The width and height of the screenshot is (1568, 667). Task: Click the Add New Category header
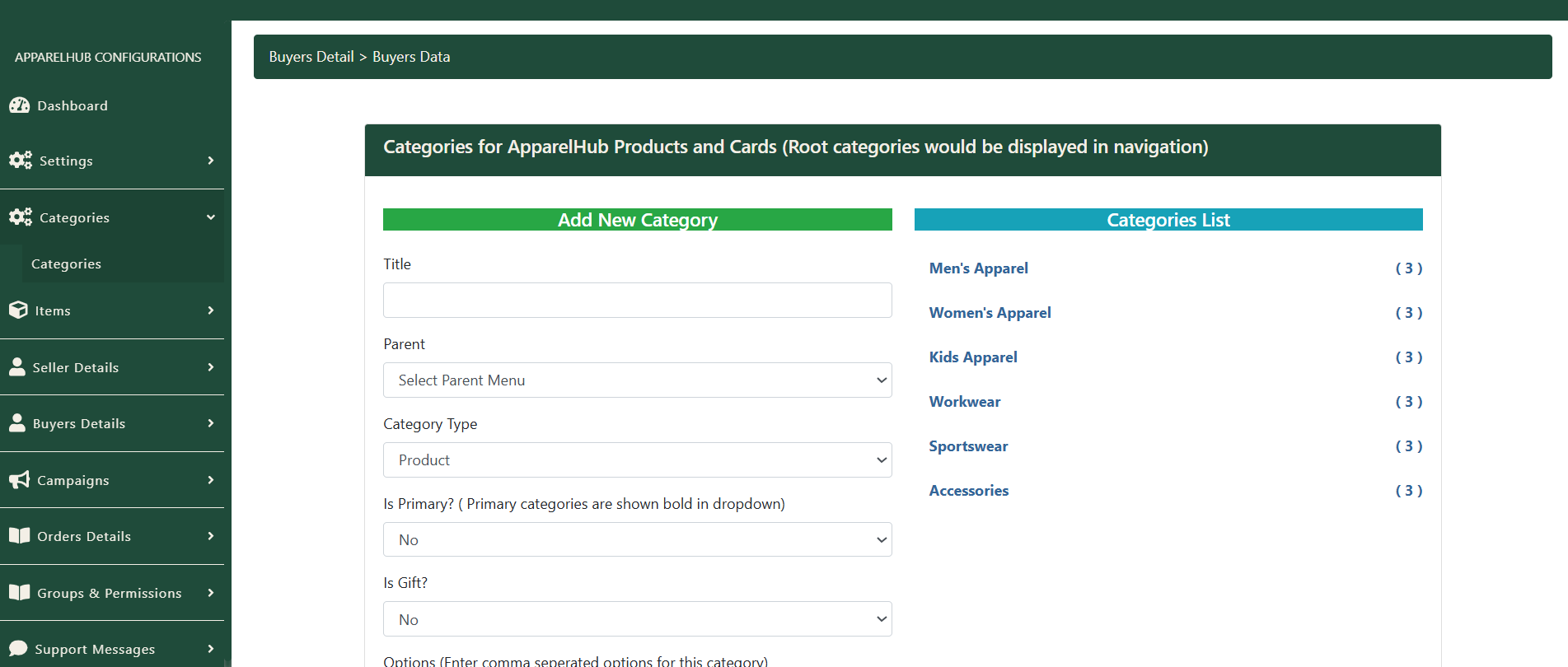point(637,220)
